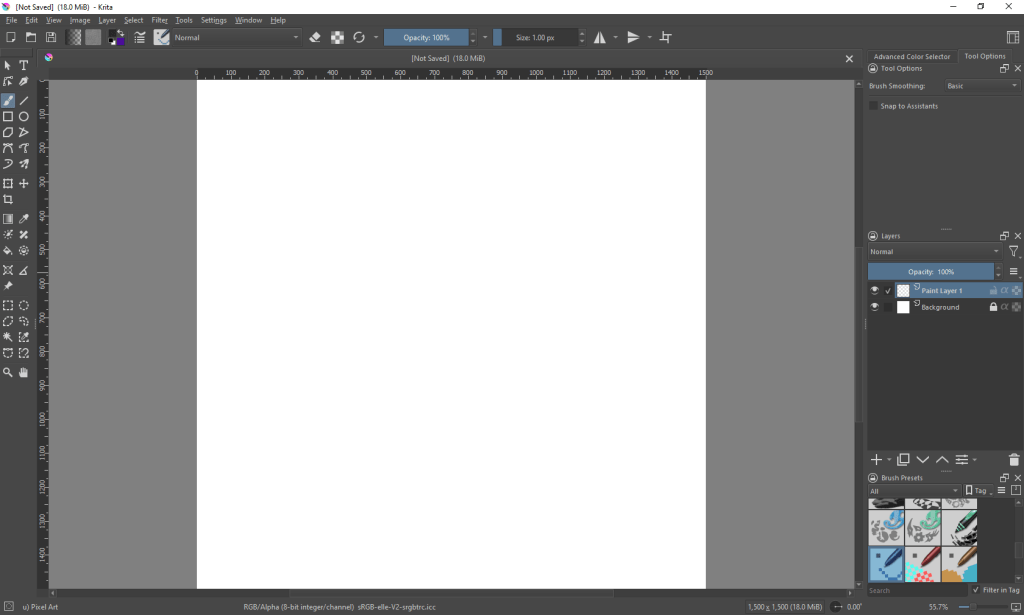Viewport: 1024px width, 615px height.
Task: Delete the layer using the trash icon
Action: [1014, 460]
